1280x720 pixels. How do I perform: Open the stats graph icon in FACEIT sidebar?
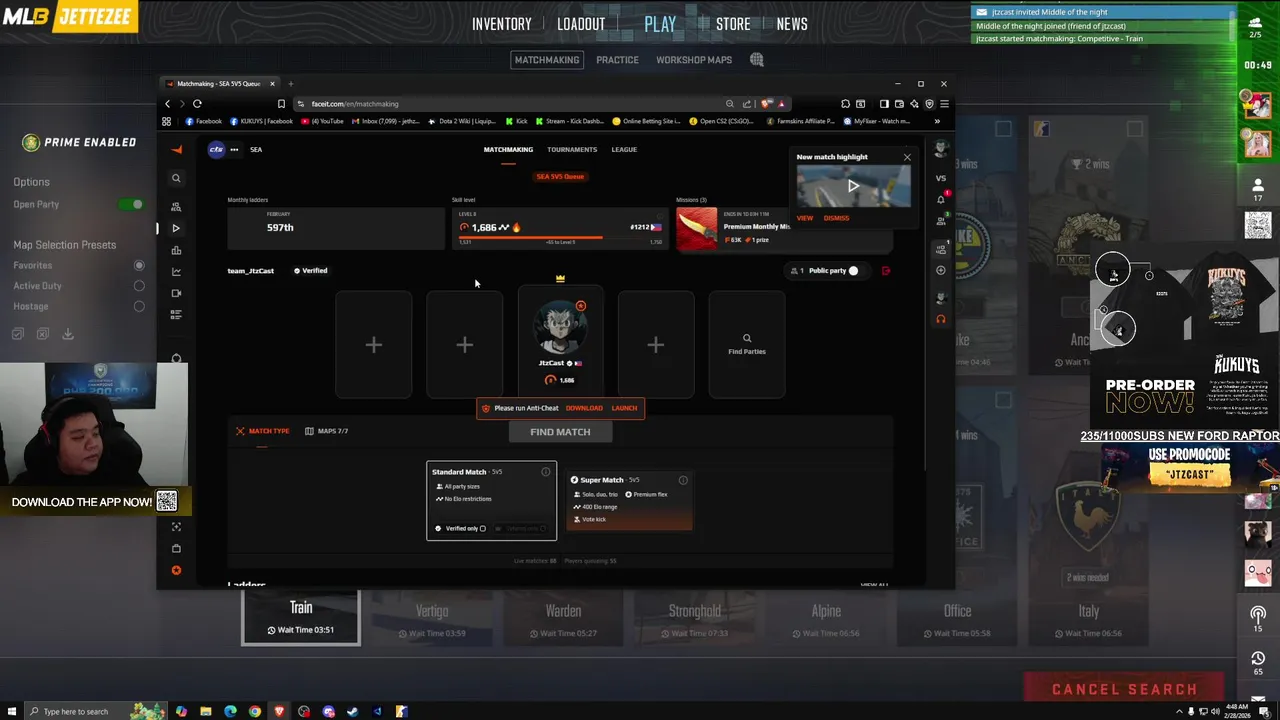coord(176,272)
